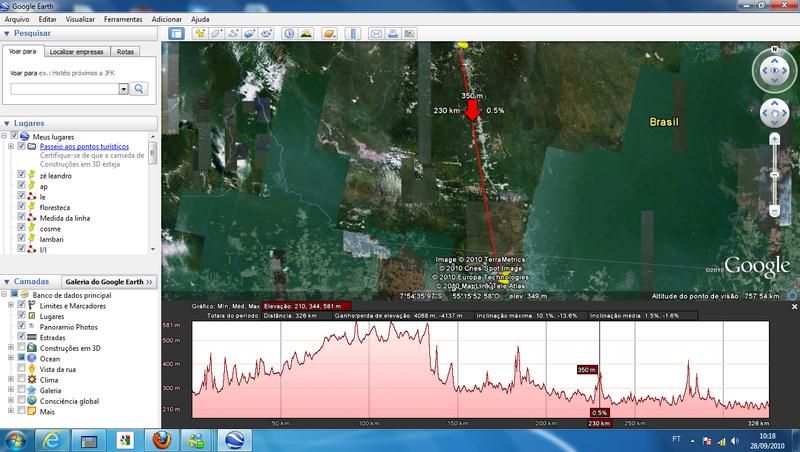Open the Ruler tool
The image size is (800, 452).
click(x=353, y=34)
